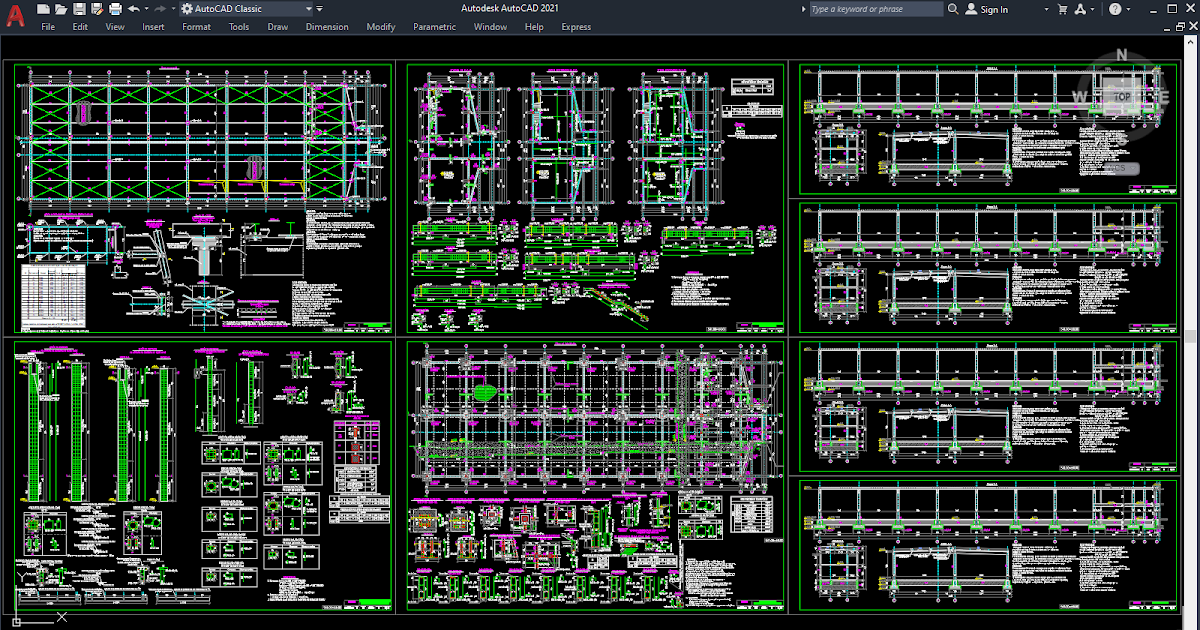The width and height of the screenshot is (1200, 630).
Task: Open the Parametric menu
Action: coord(434,27)
